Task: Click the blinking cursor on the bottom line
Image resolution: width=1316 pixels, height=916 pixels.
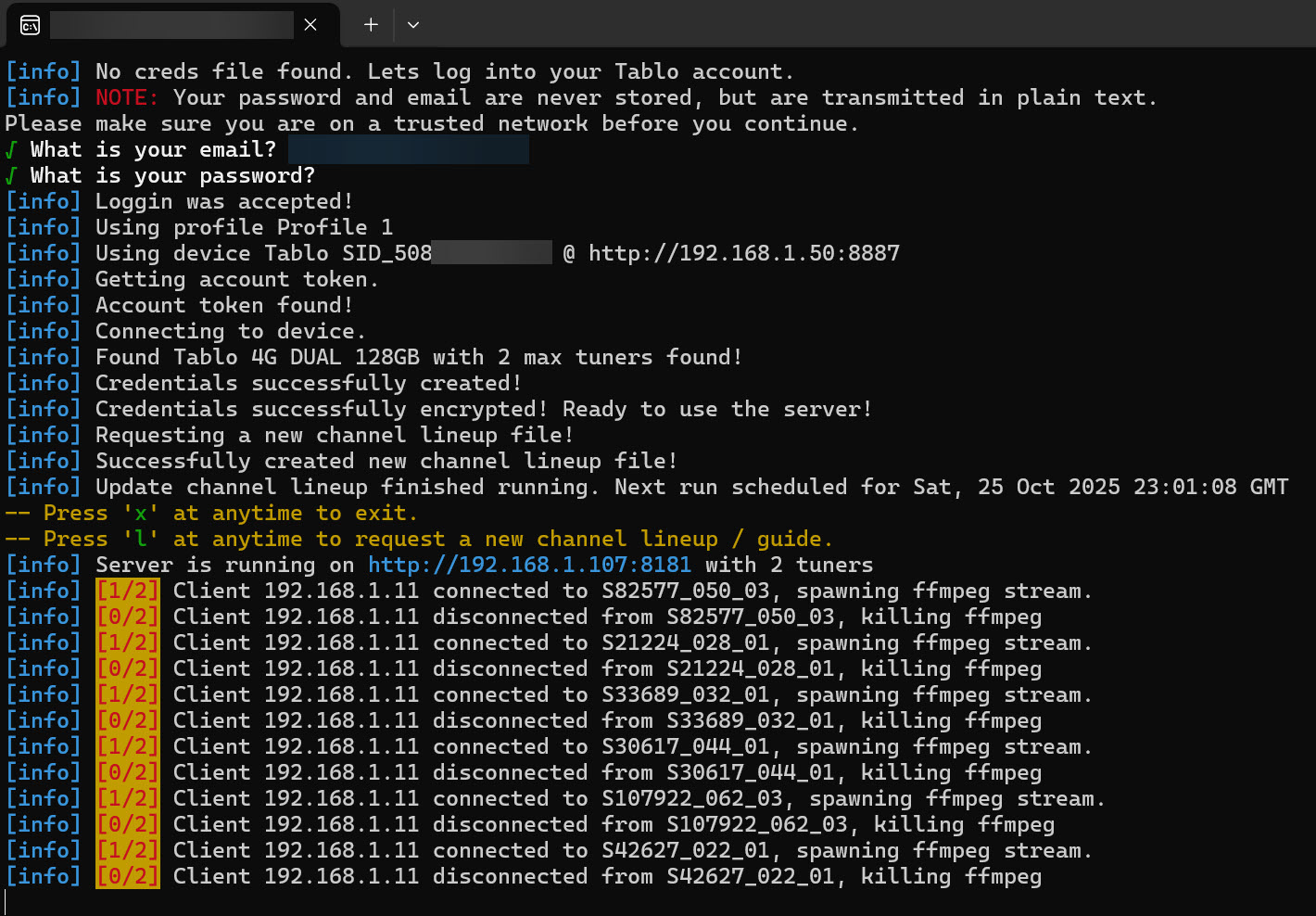Action: click(x=6, y=902)
